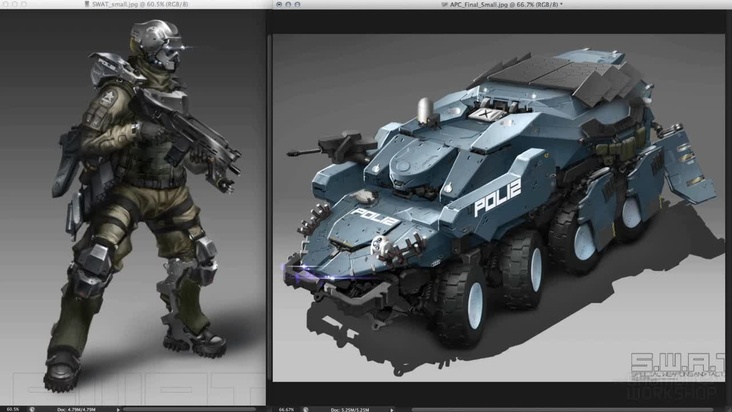Click horizontal scrollbar of APC_Final_Small window
The image size is (732, 412).
[x=550, y=408]
